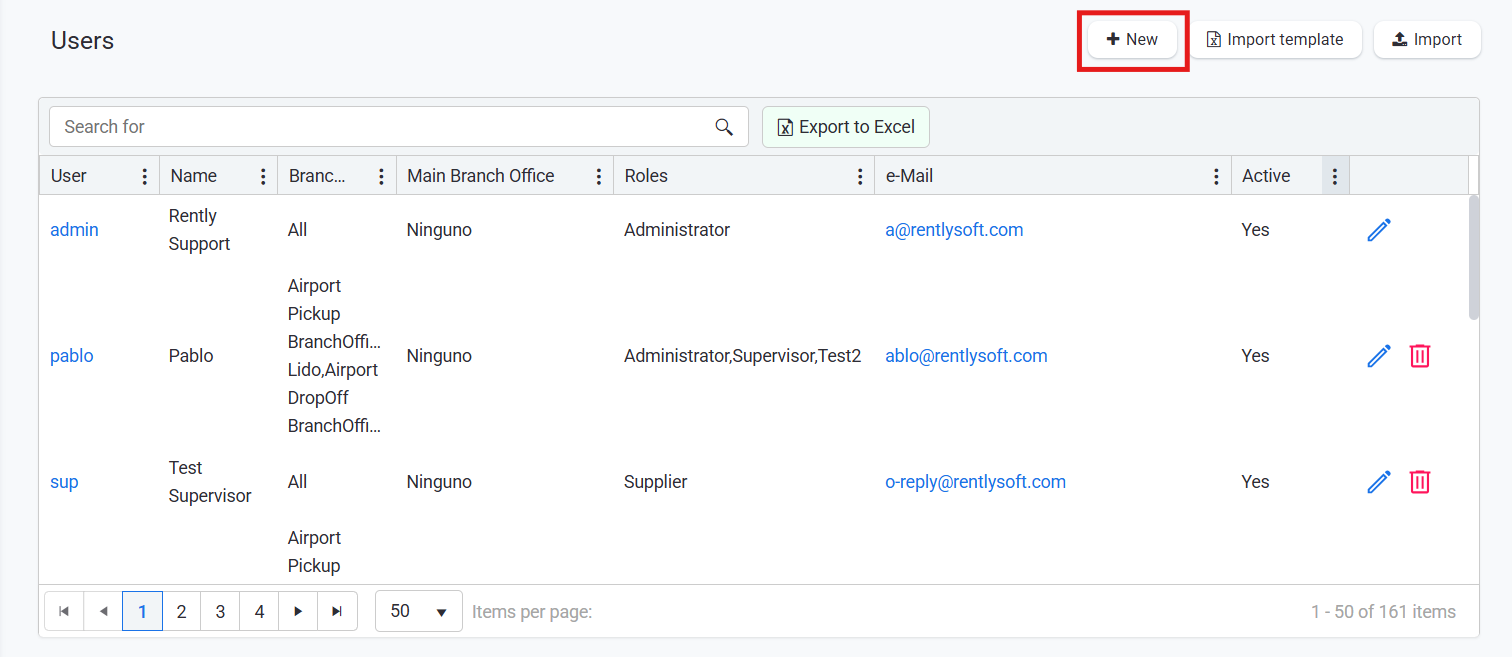
Task: Click the search magnifier icon
Action: click(724, 127)
